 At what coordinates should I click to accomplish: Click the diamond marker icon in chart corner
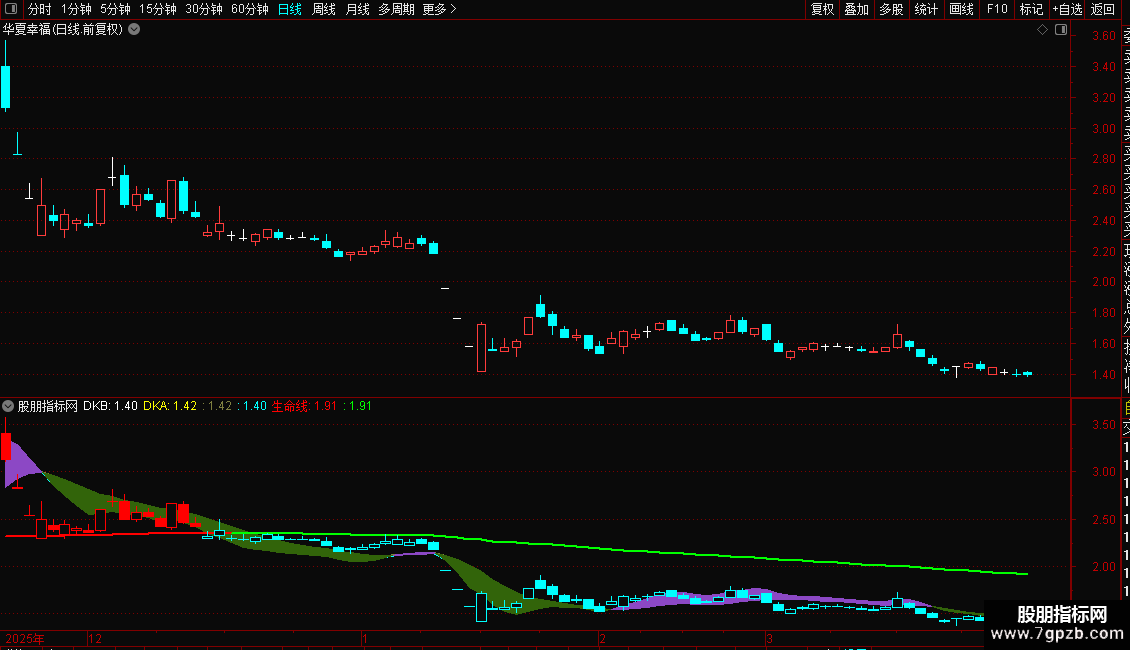[x=1042, y=30]
